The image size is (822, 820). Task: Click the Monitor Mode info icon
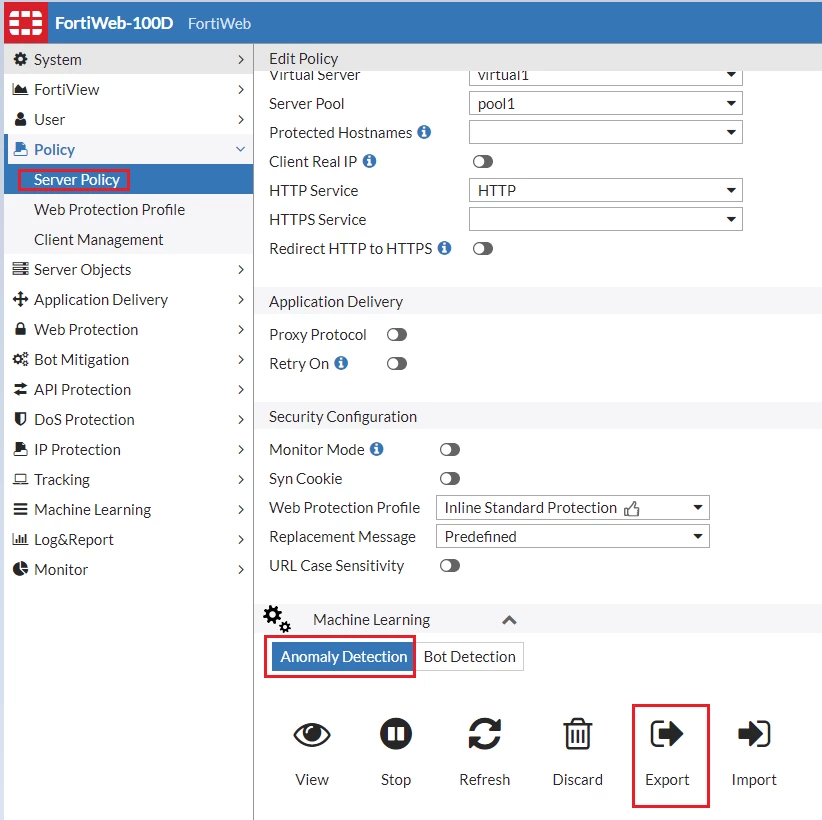(377, 449)
